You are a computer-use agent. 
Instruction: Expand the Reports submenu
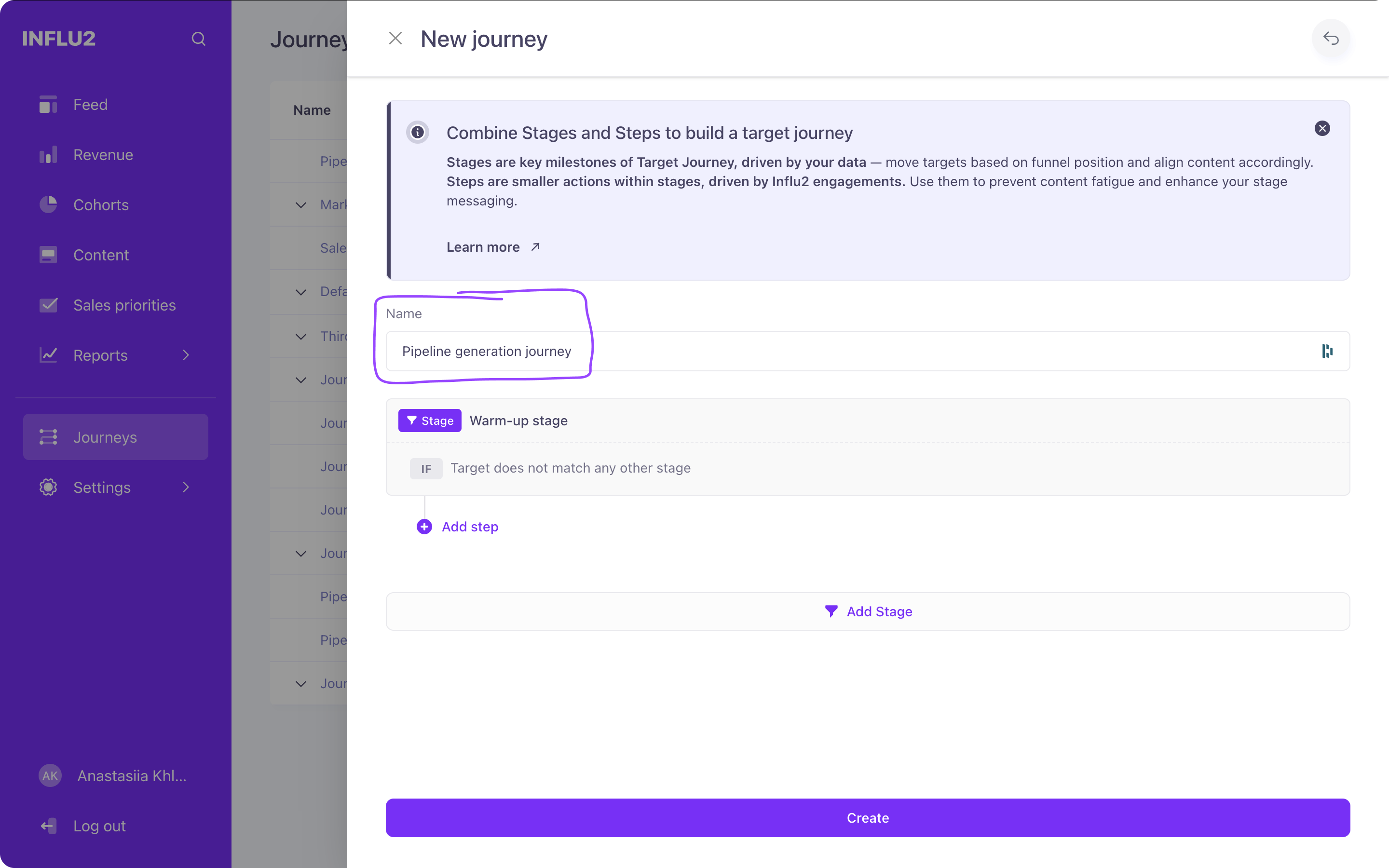pyautogui.click(x=186, y=355)
